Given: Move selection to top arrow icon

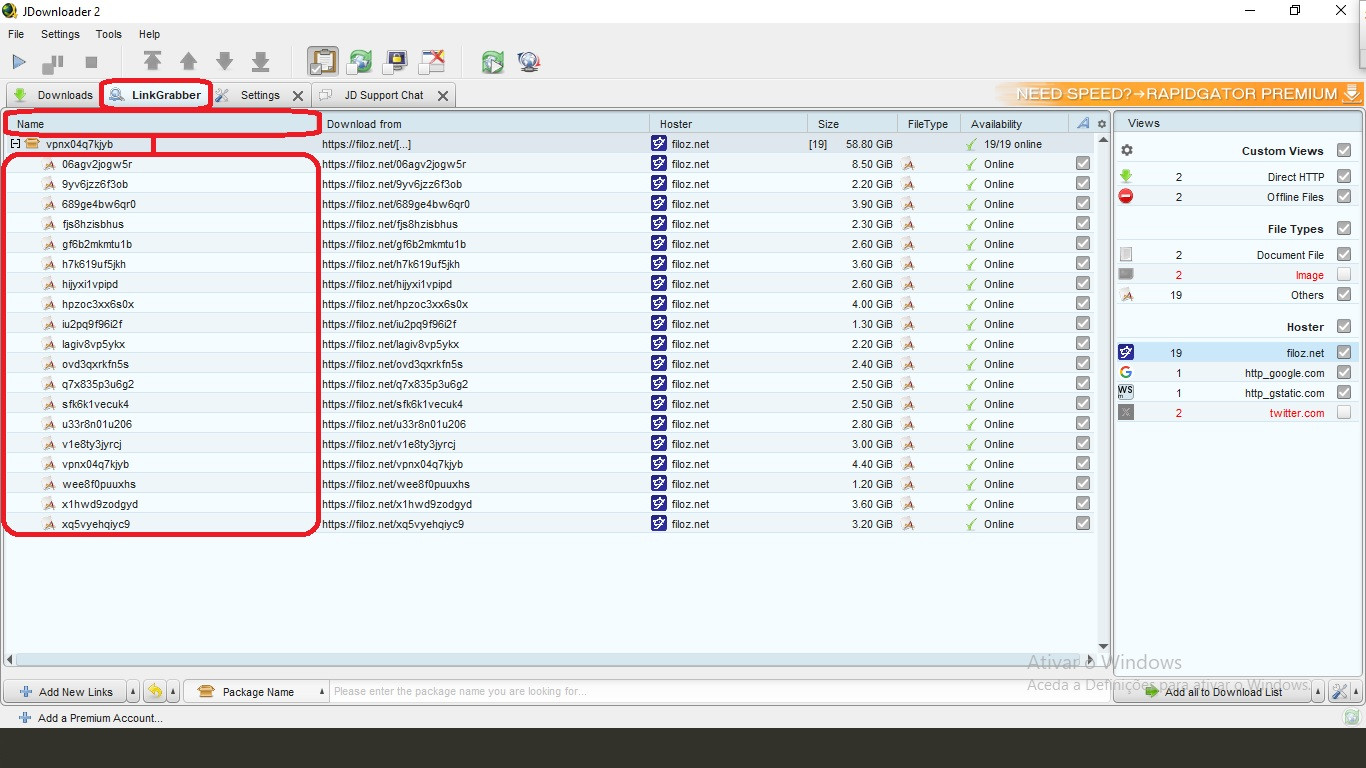Looking at the screenshot, I should pyautogui.click(x=152, y=62).
